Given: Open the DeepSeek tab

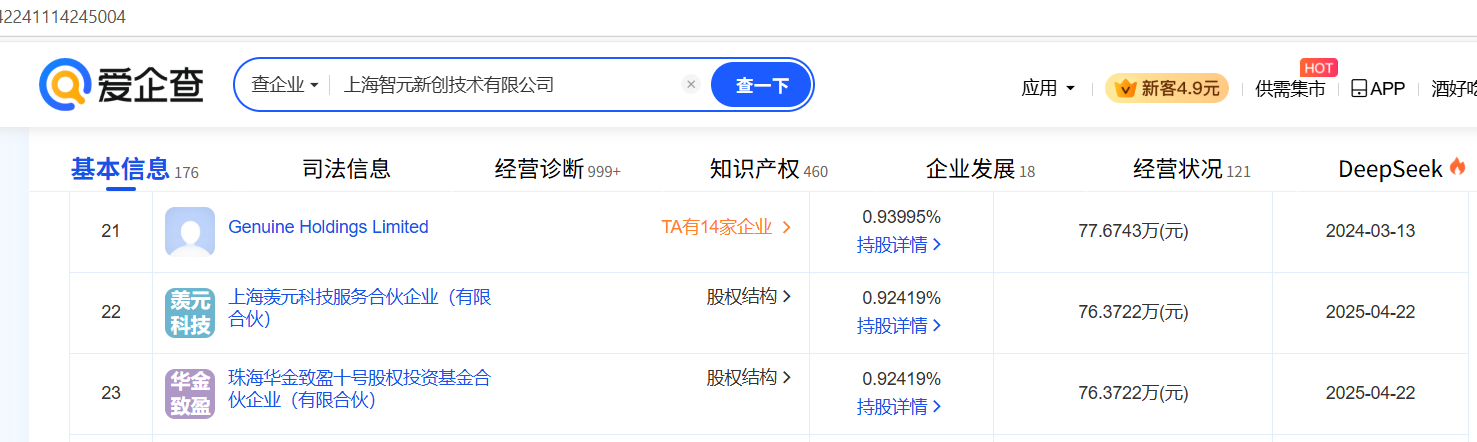Looking at the screenshot, I should point(1402,169).
